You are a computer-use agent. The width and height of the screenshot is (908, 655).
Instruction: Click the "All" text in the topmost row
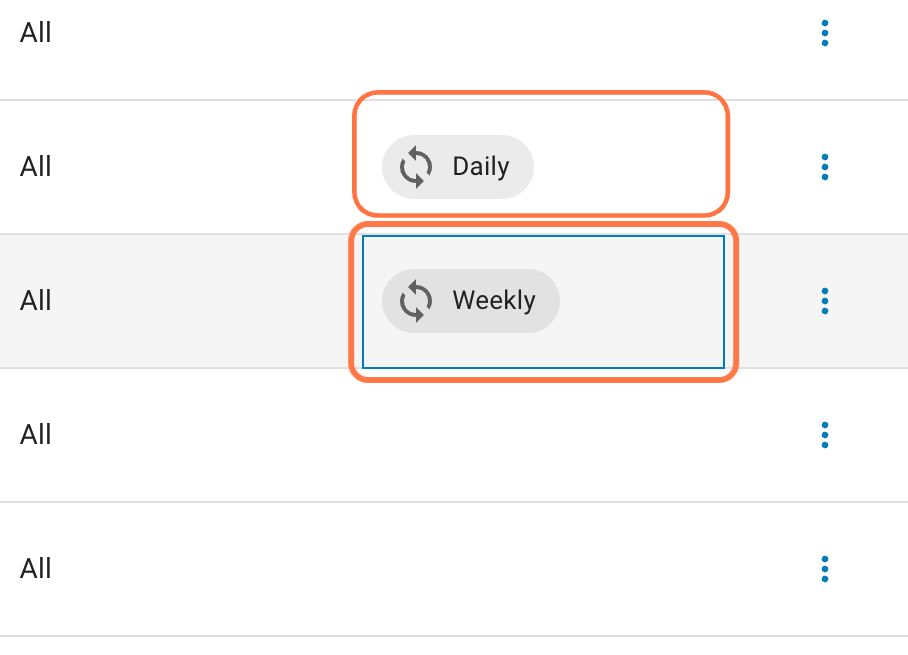click(36, 32)
